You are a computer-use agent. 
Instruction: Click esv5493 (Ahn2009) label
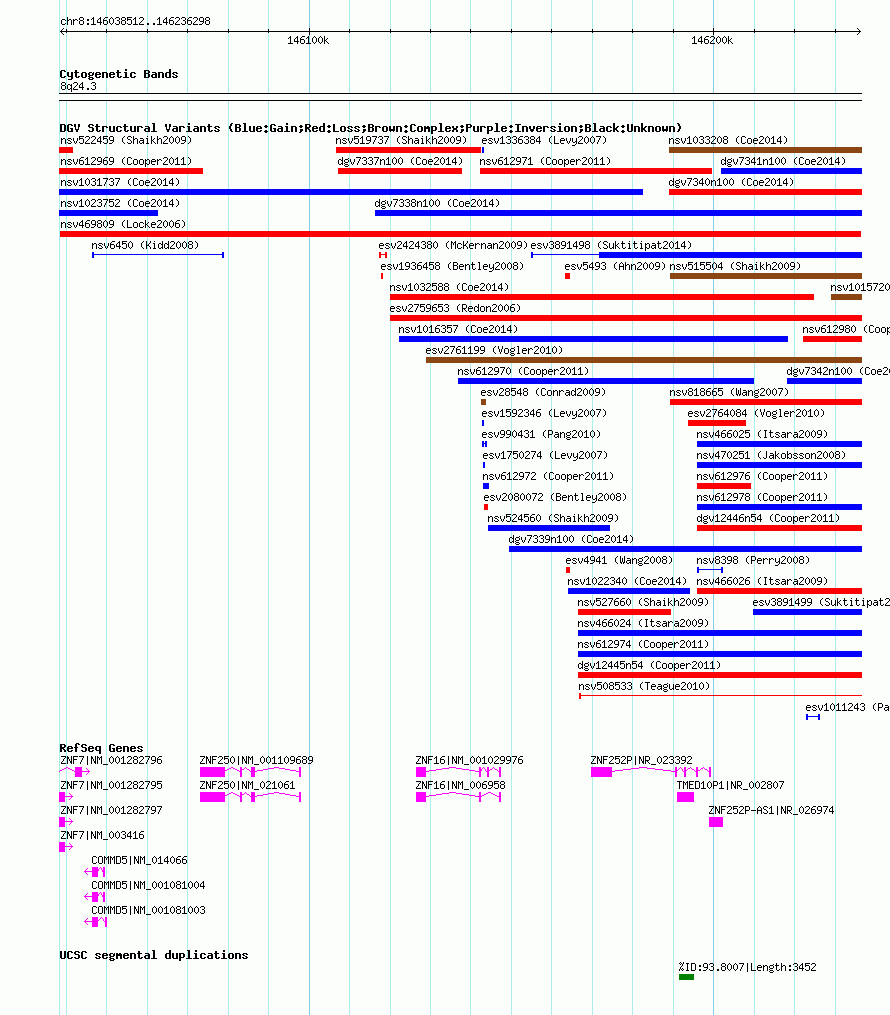(x=615, y=267)
